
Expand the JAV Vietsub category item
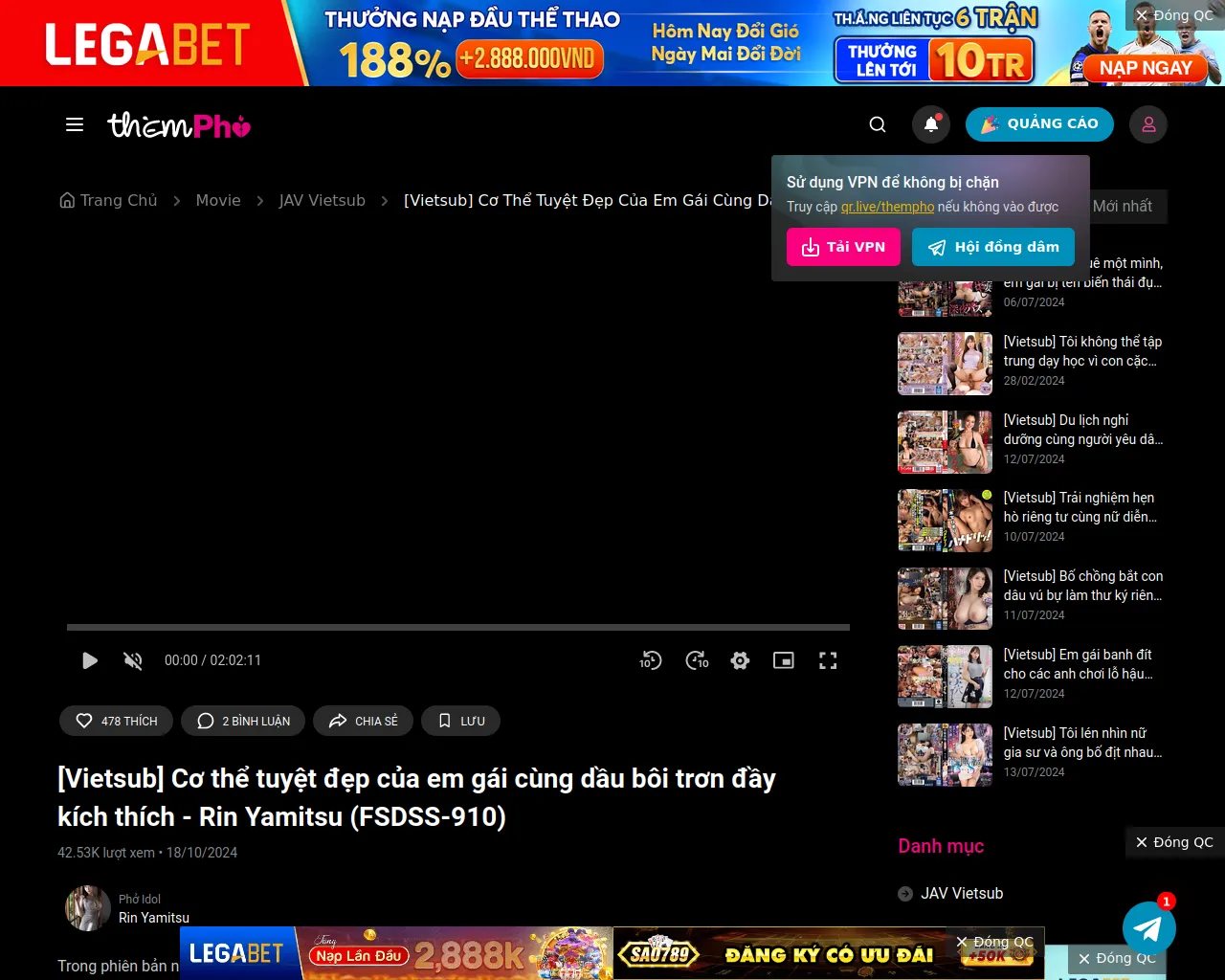tap(962, 893)
